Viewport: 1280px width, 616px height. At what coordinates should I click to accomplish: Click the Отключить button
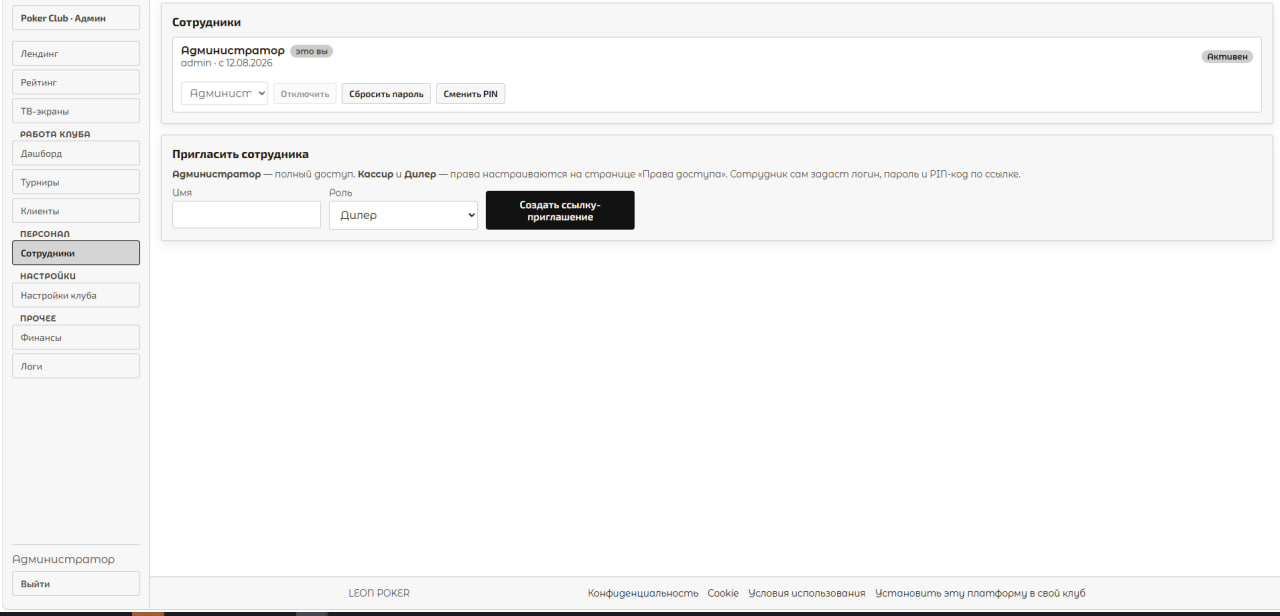(x=305, y=94)
